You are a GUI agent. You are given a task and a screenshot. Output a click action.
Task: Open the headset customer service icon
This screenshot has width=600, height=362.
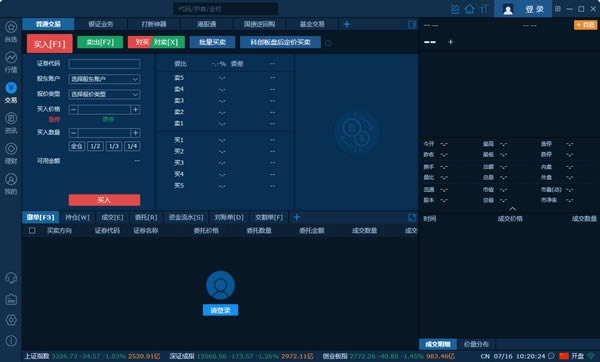click(x=11, y=278)
